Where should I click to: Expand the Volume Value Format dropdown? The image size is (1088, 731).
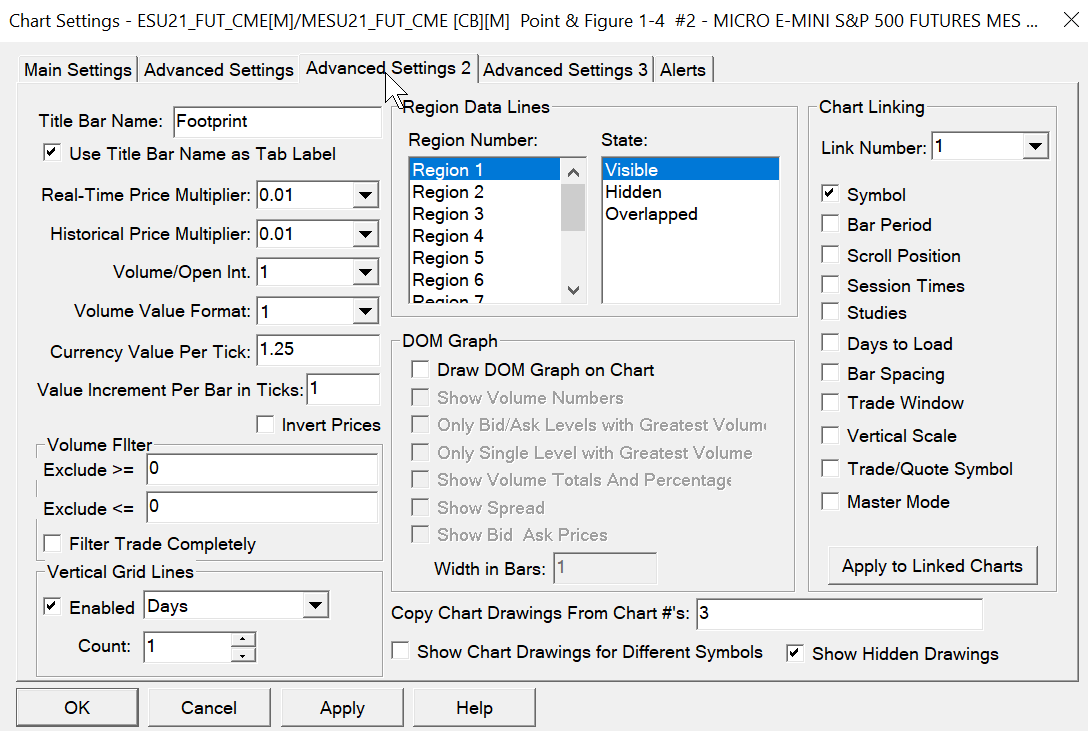366,312
